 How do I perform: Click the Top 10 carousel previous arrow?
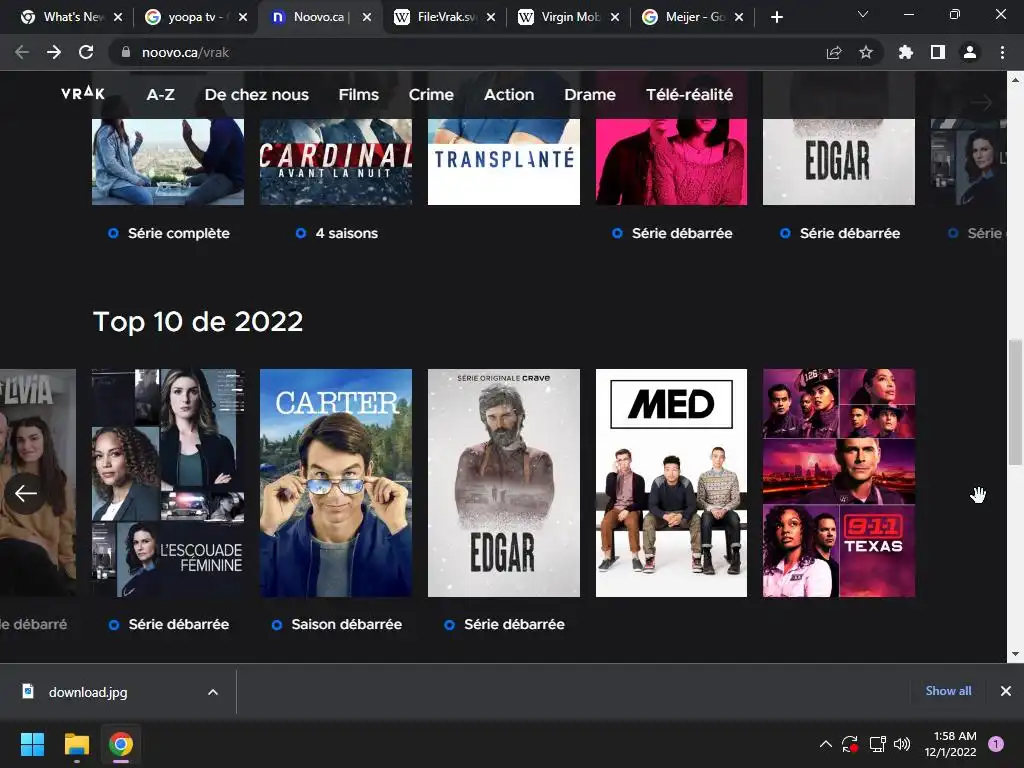(x=25, y=493)
